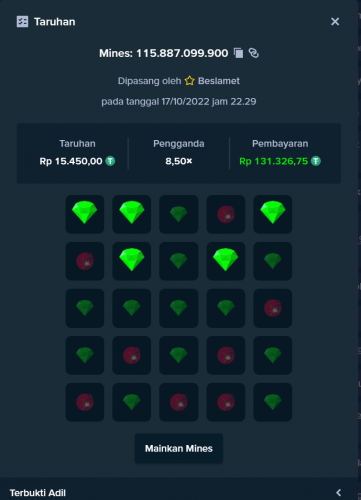Select the dim gem in row 2, column 5
361x500 pixels.
click(x=273, y=261)
